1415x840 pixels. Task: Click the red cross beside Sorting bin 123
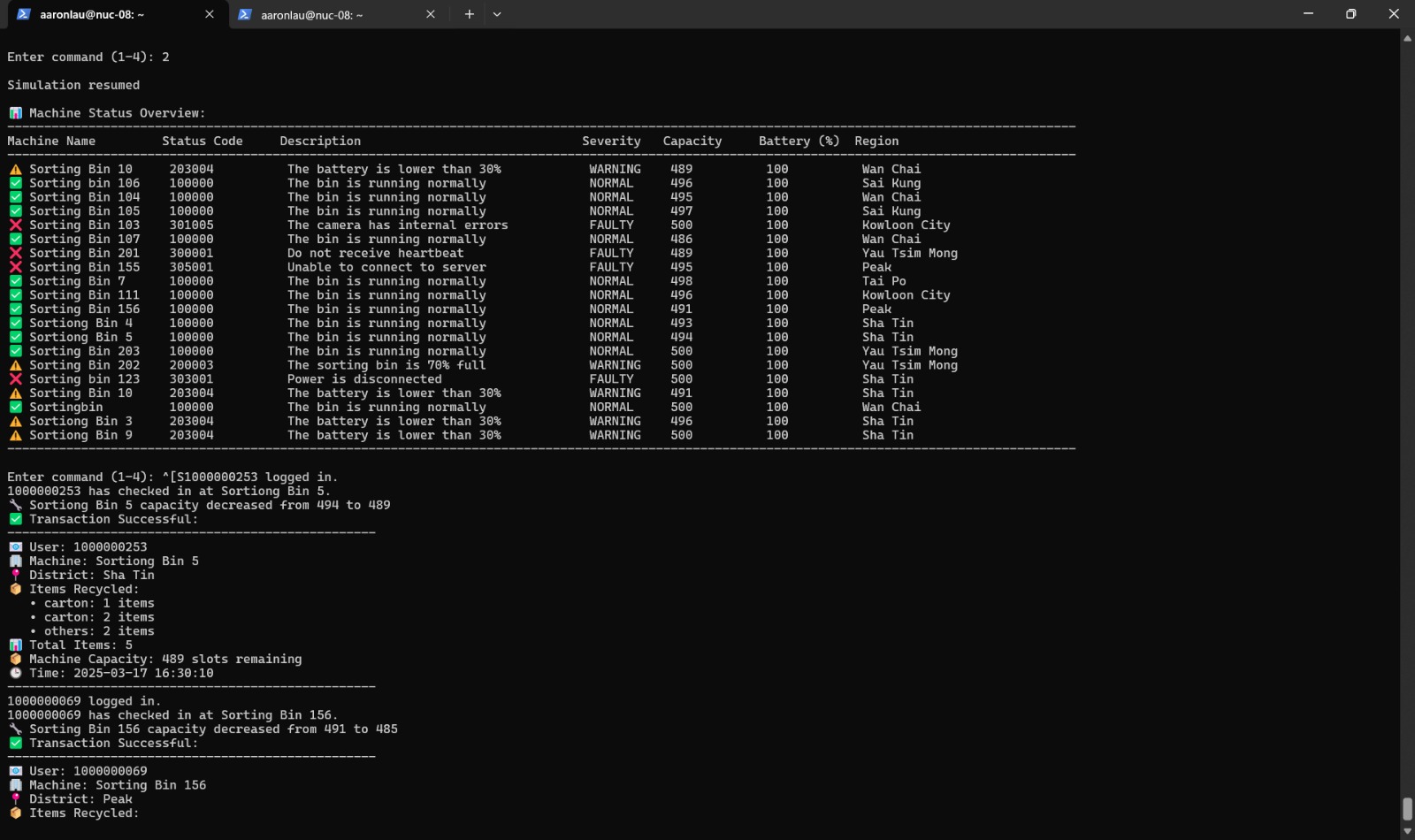(x=15, y=378)
